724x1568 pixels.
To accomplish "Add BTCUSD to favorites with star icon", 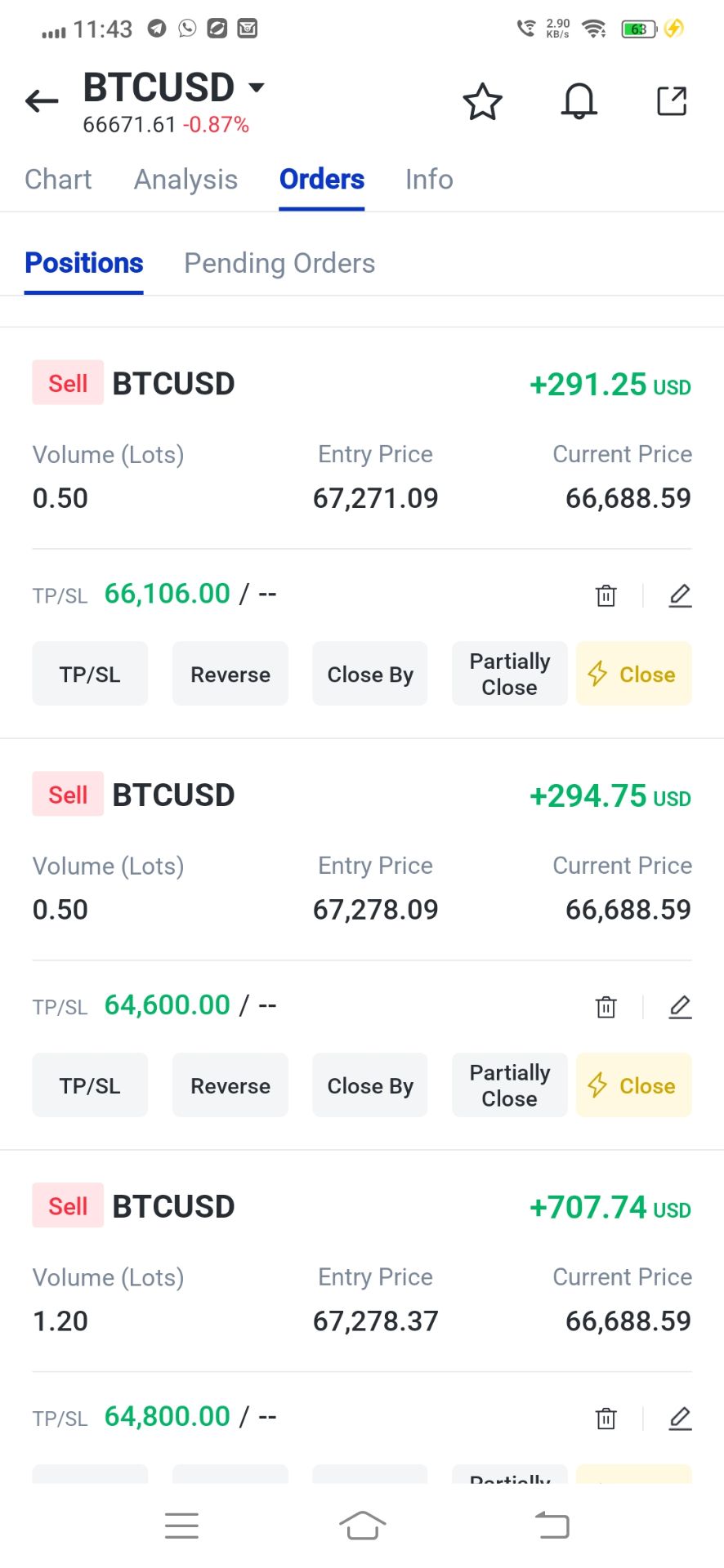I will point(482,102).
